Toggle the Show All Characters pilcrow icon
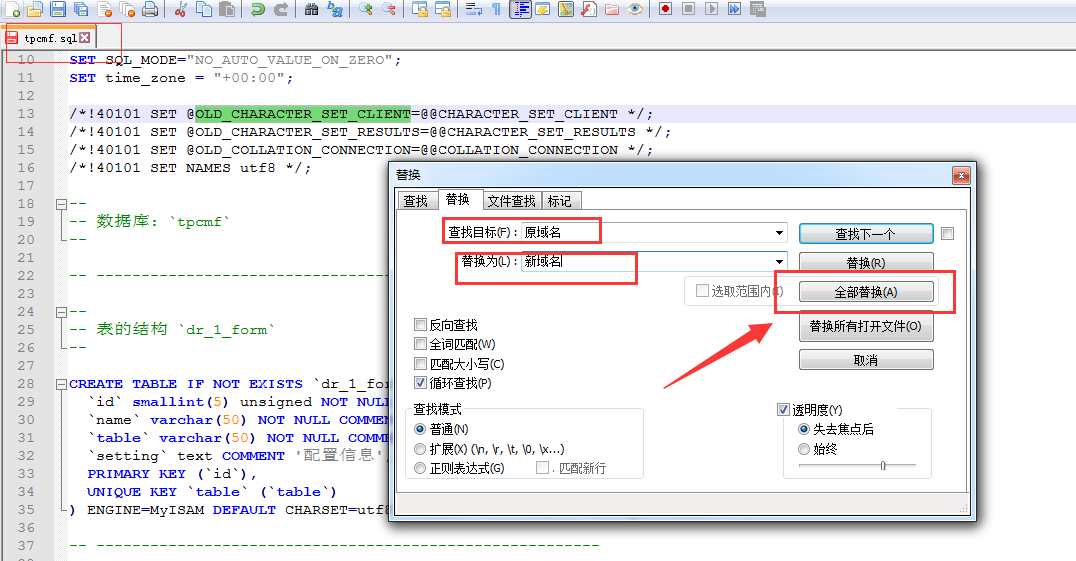The image size is (1076, 561). point(496,9)
